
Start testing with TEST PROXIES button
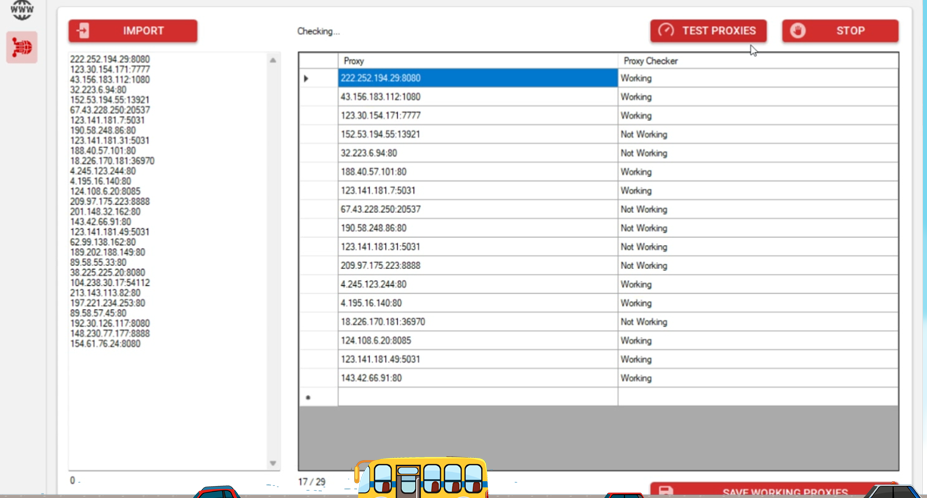click(708, 31)
